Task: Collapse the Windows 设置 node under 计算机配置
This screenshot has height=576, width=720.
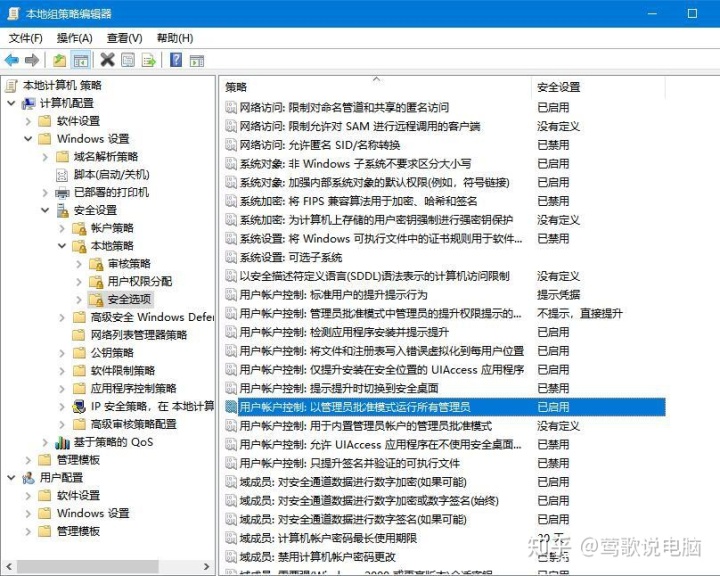Action: tap(28, 139)
